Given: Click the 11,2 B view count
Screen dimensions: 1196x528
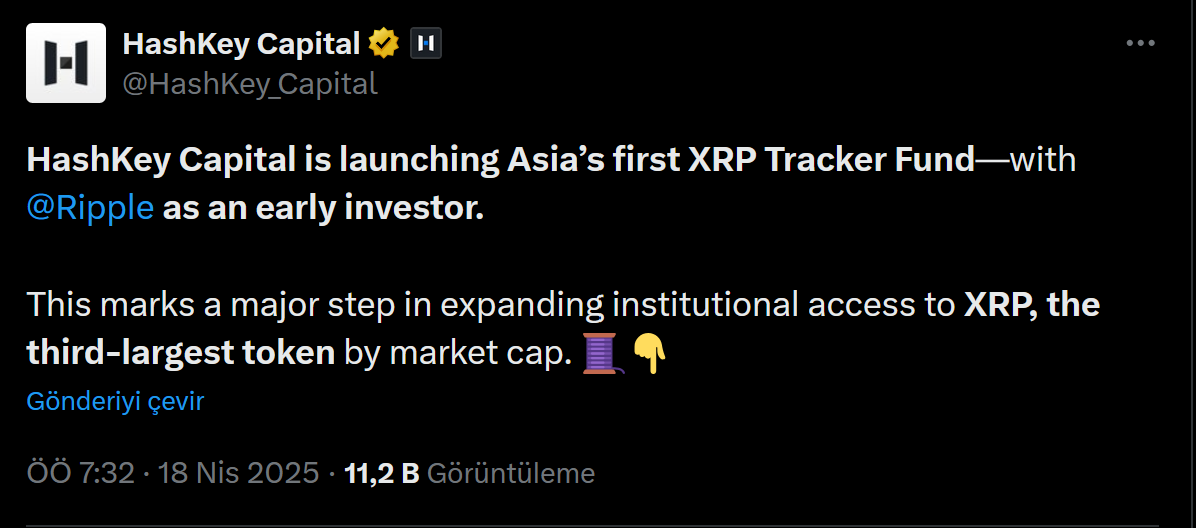Looking at the screenshot, I should click(381, 473).
